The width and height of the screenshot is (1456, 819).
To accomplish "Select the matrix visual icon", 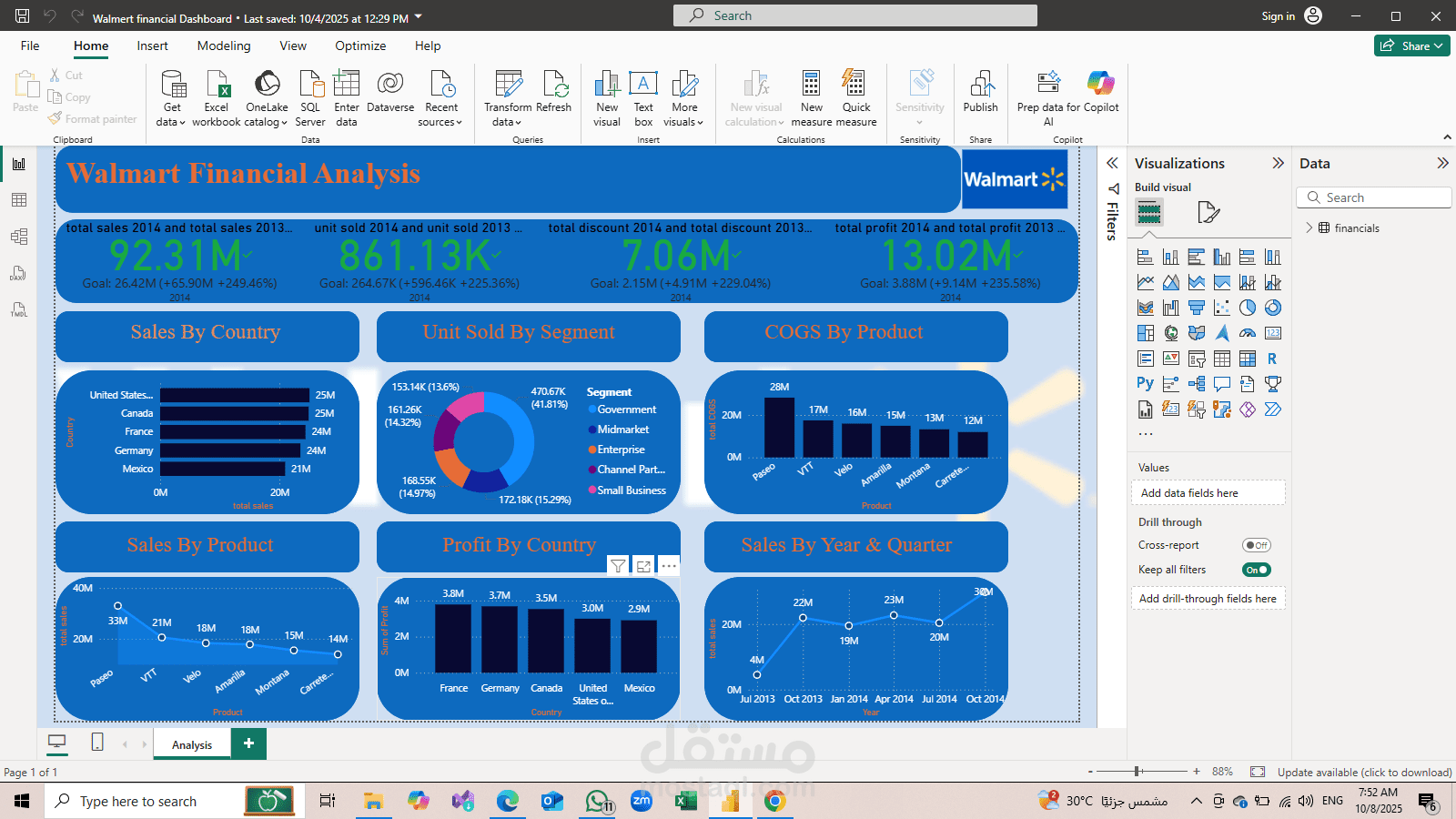I will 1248,359.
